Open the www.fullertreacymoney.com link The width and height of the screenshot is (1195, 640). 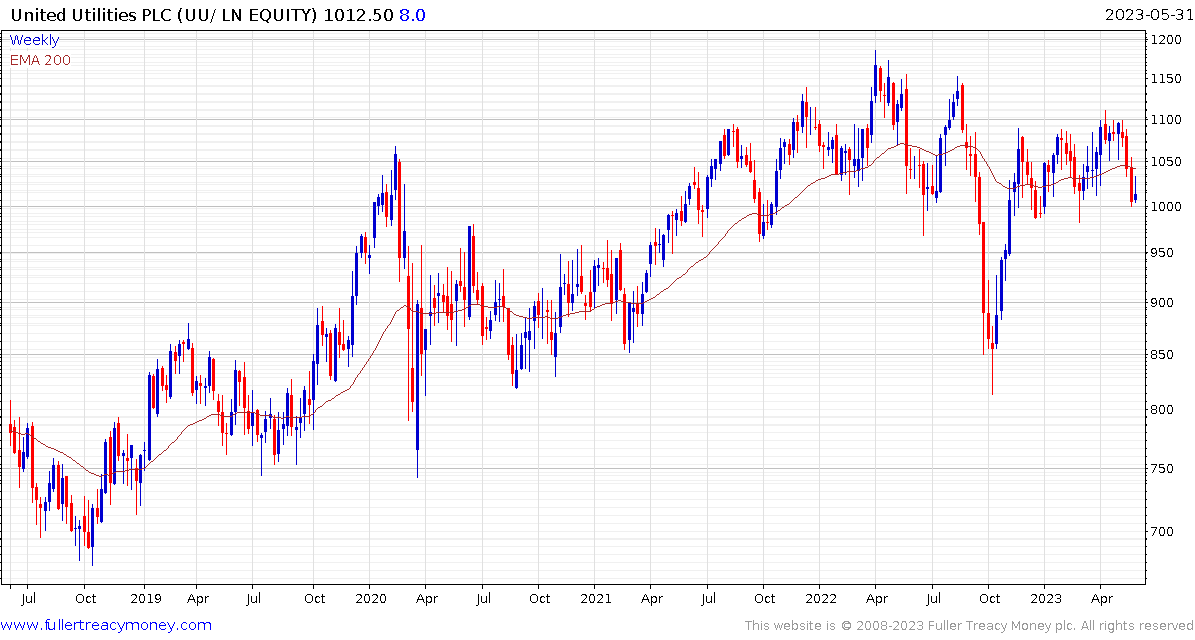pyautogui.click(x=107, y=626)
